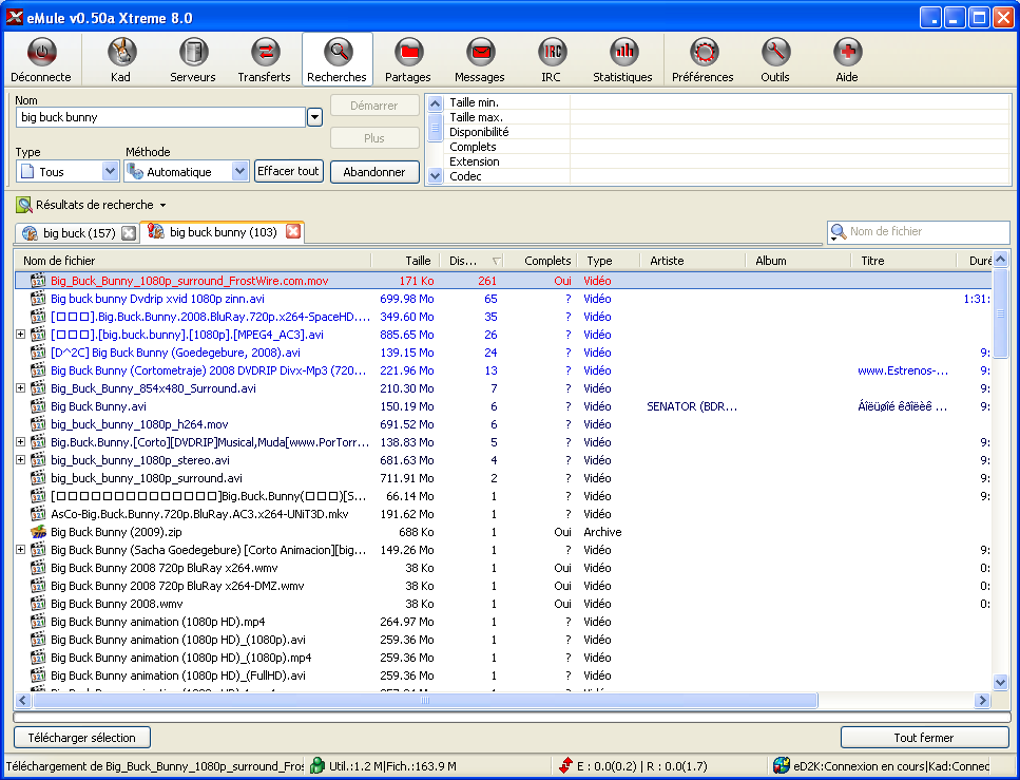Open the Aide help
Viewport: 1020px width, 780px height.
(846, 59)
